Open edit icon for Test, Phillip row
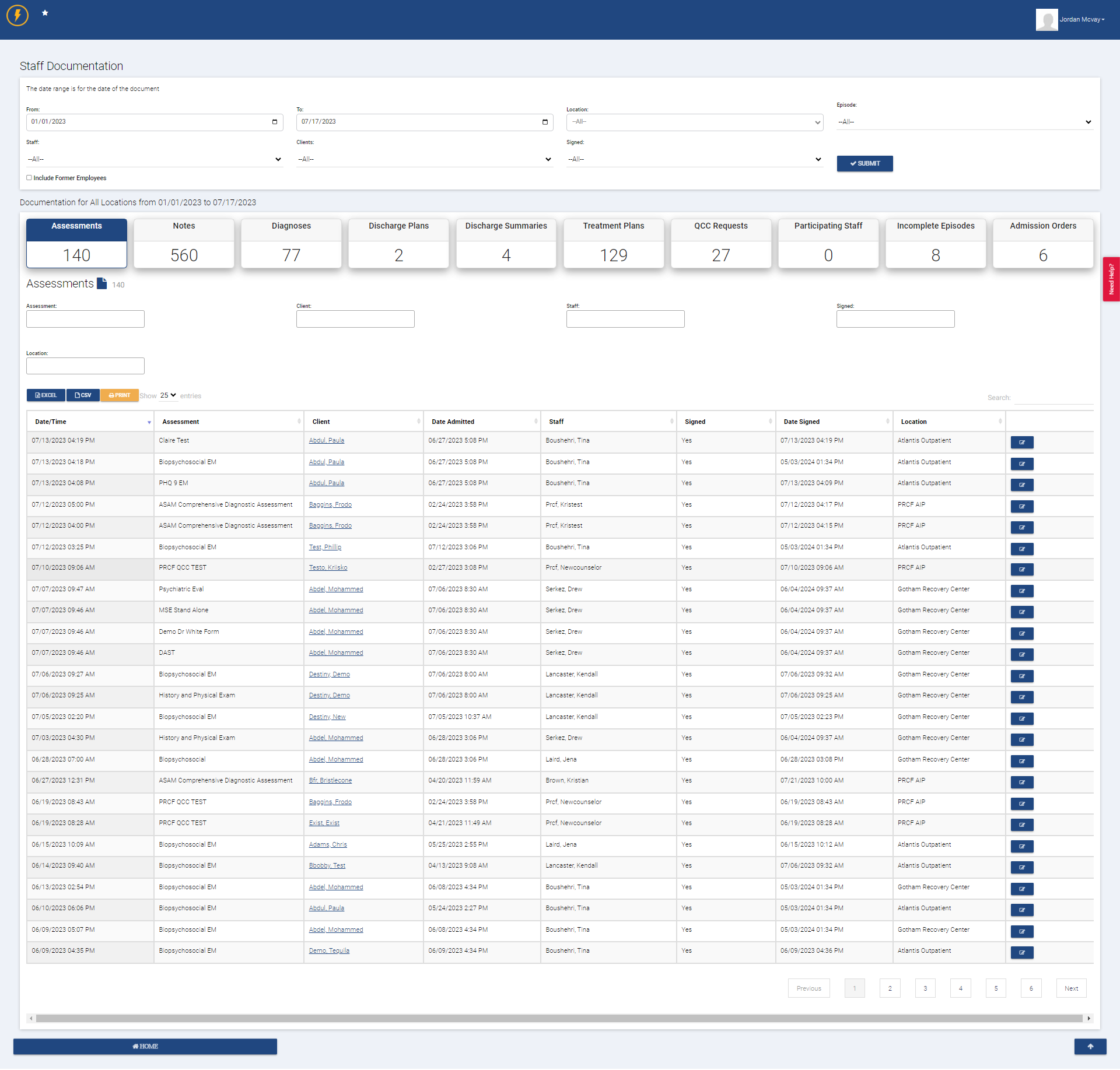1120x1070 pixels. tap(1022, 549)
